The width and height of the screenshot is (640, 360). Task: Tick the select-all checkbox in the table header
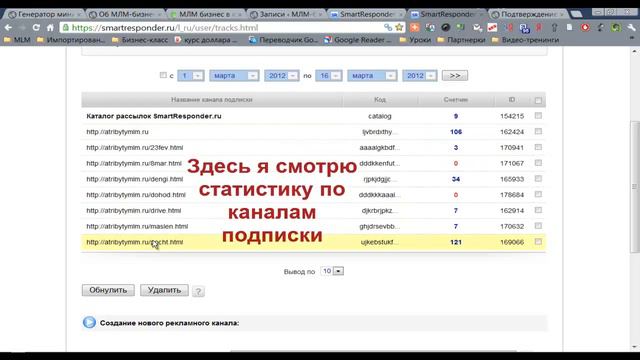pyautogui.click(x=538, y=100)
